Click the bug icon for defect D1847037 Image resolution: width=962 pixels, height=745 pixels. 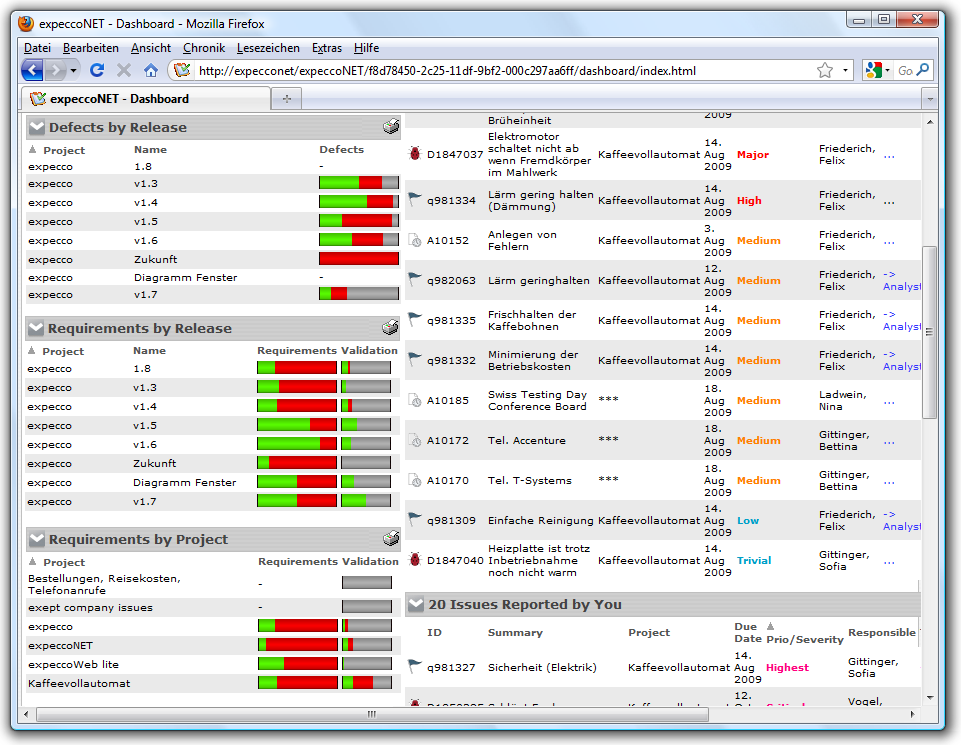click(x=416, y=155)
